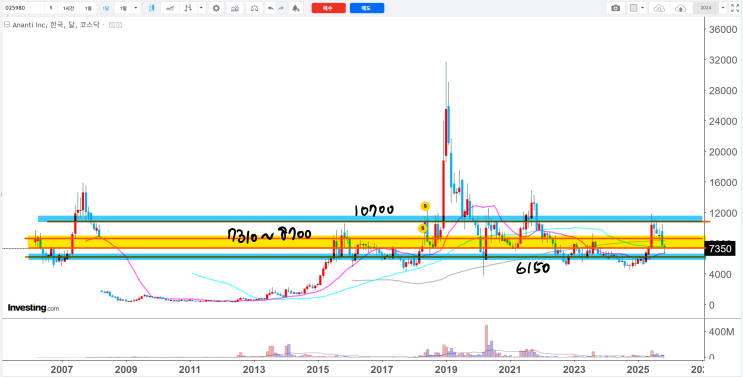Select the candlestick chart type icon
Image resolution: width=743 pixels, height=377 pixels.
(x=152, y=8)
